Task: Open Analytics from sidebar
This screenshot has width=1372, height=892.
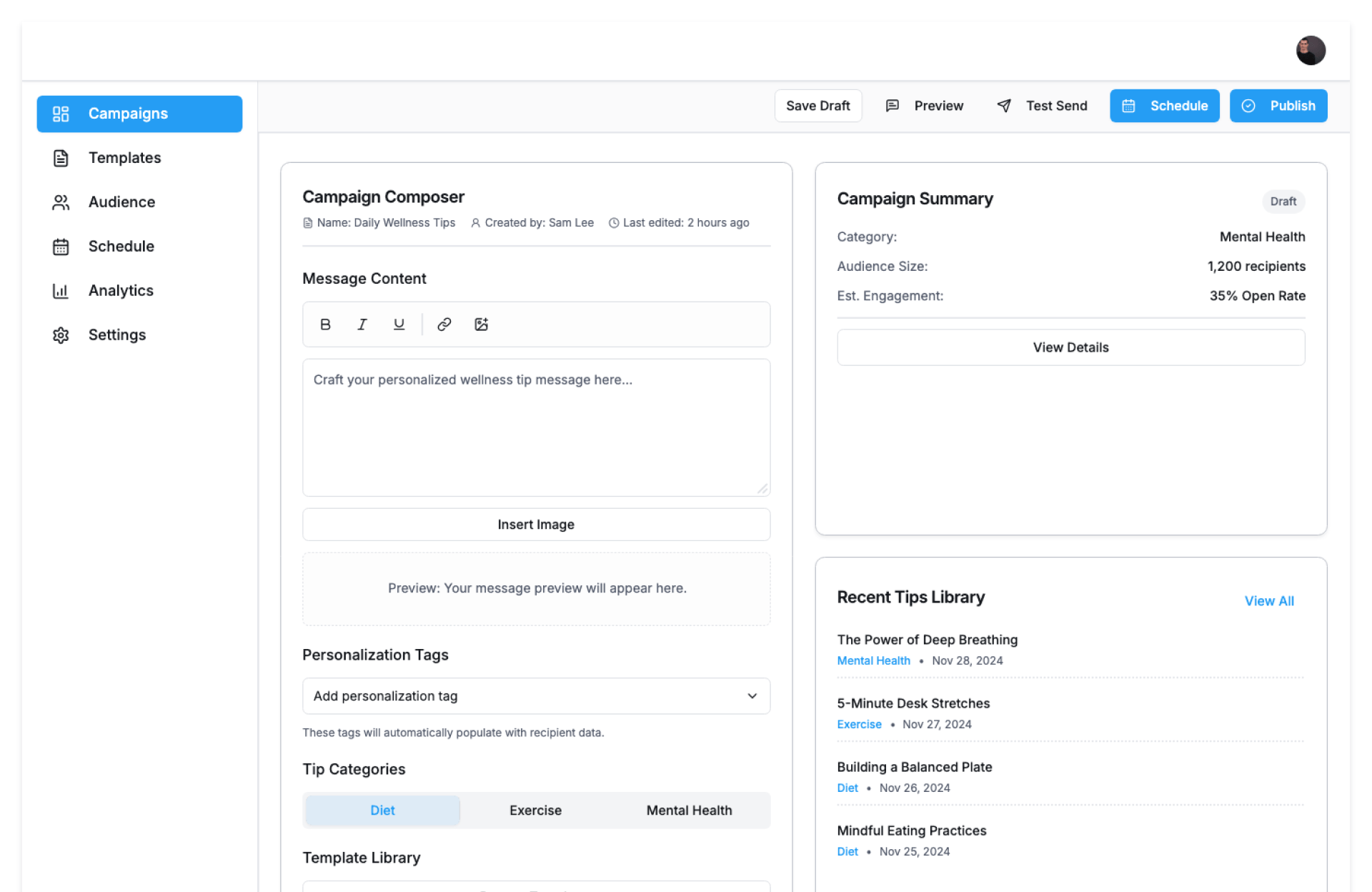Action: click(x=121, y=291)
